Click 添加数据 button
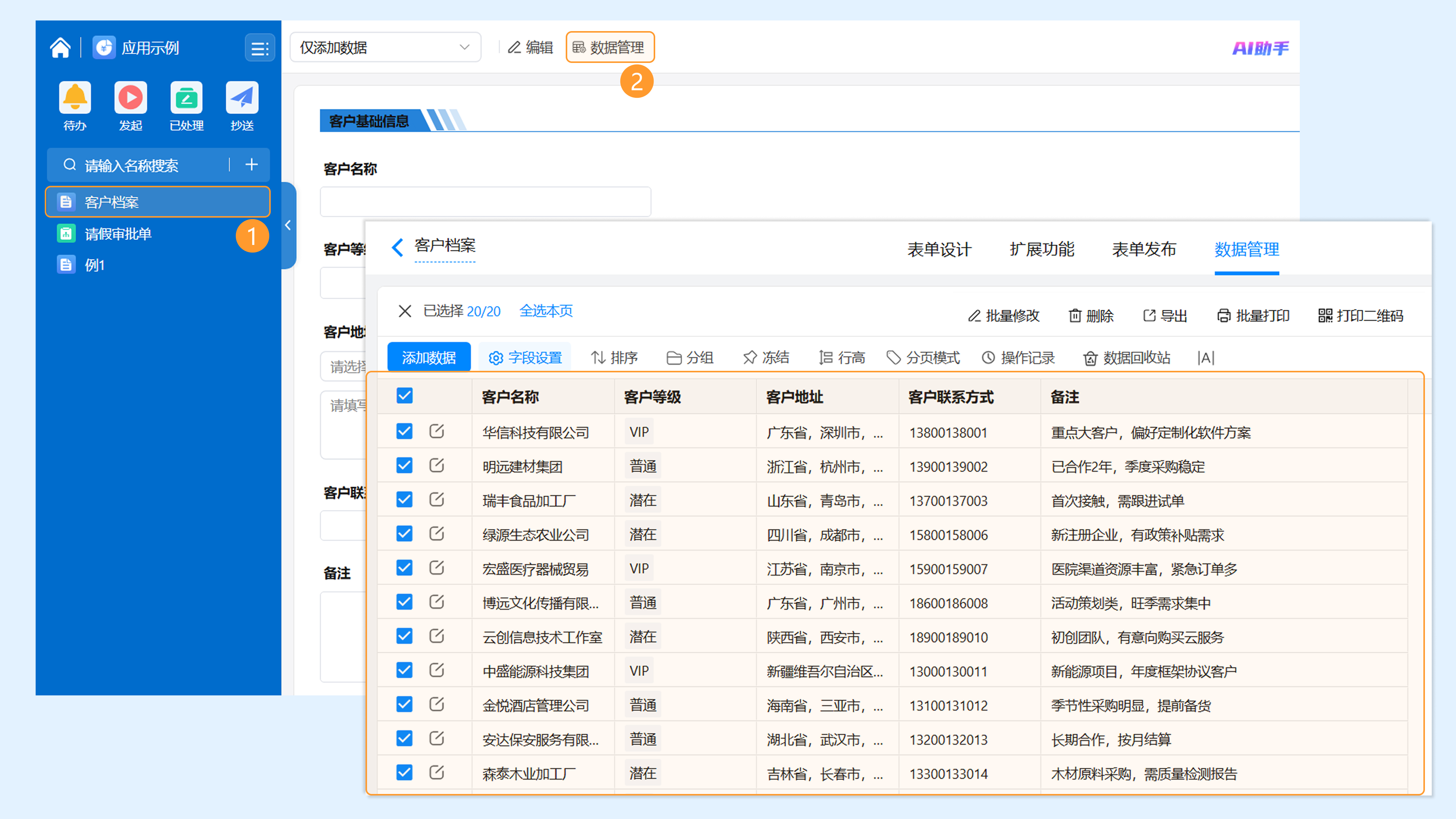This screenshot has width=1456, height=819. 429,358
